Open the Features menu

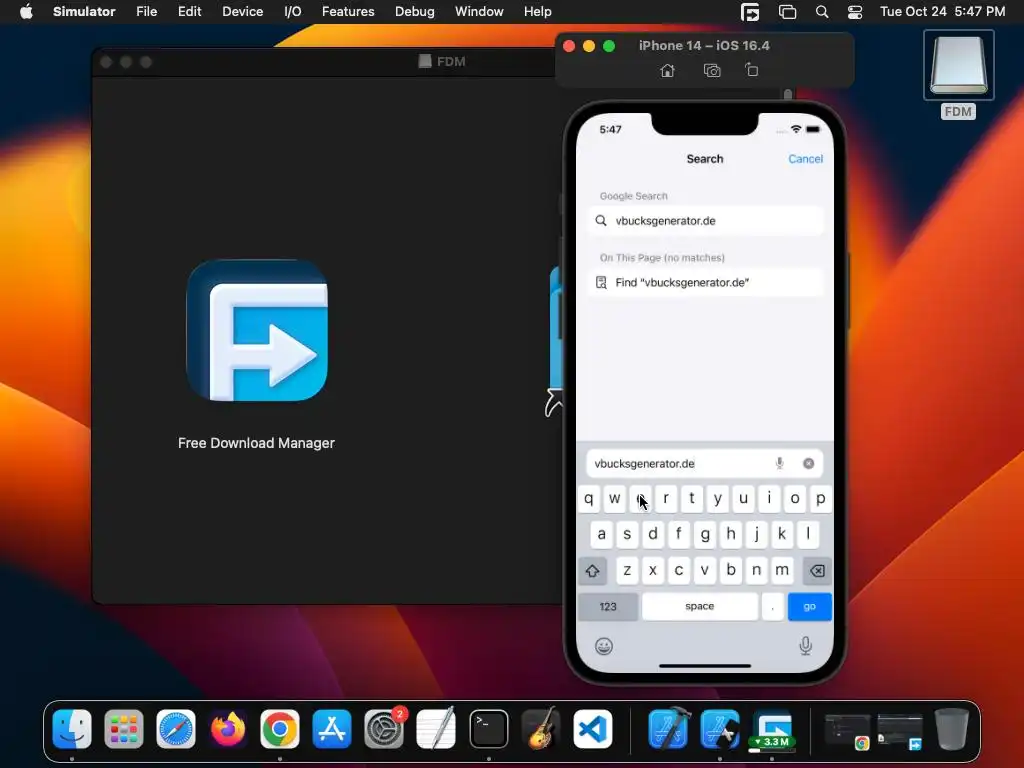pyautogui.click(x=348, y=12)
